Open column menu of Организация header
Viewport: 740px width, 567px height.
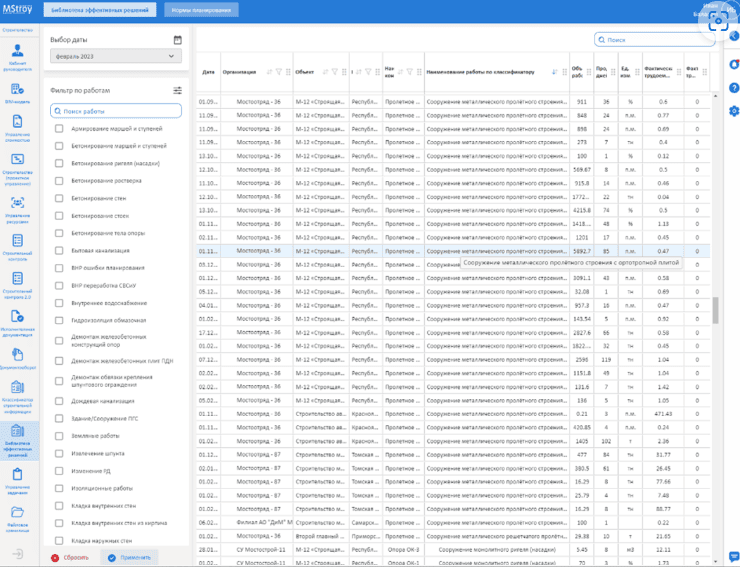tap(288, 72)
